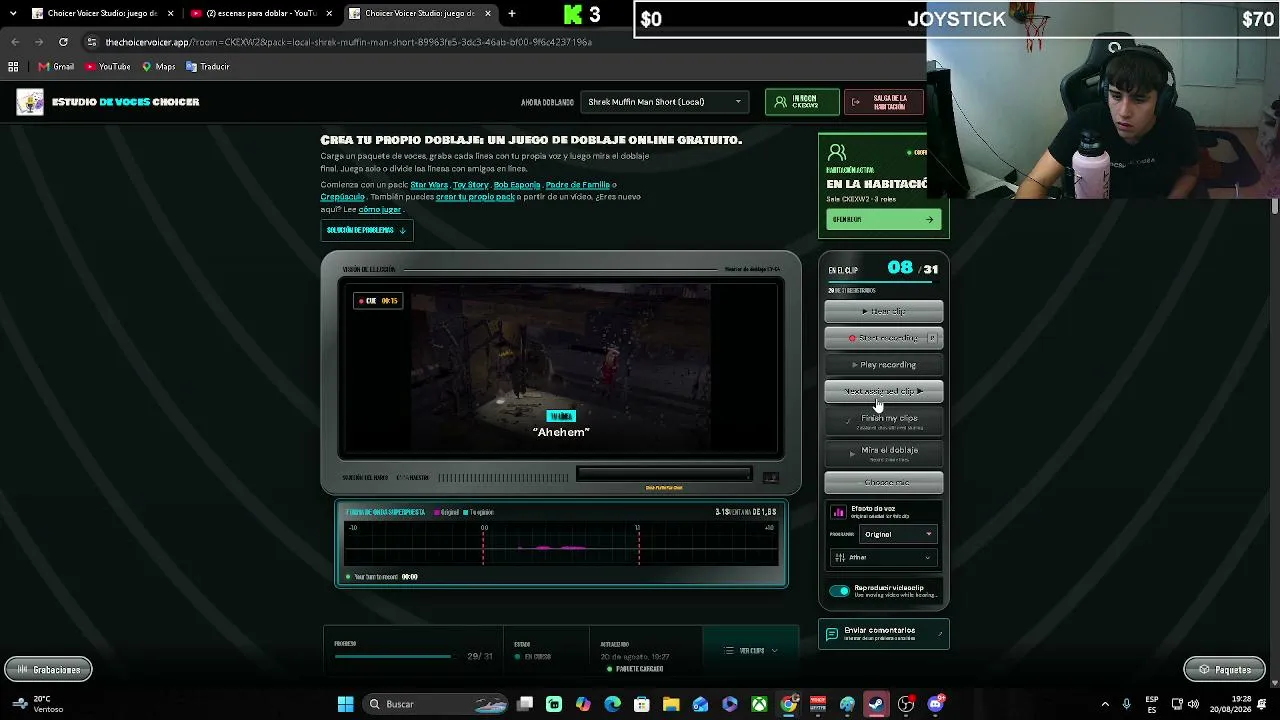Open the 'crear tu propio pack' link
Image resolution: width=1280 pixels, height=720 pixels.
pyautogui.click(x=475, y=197)
